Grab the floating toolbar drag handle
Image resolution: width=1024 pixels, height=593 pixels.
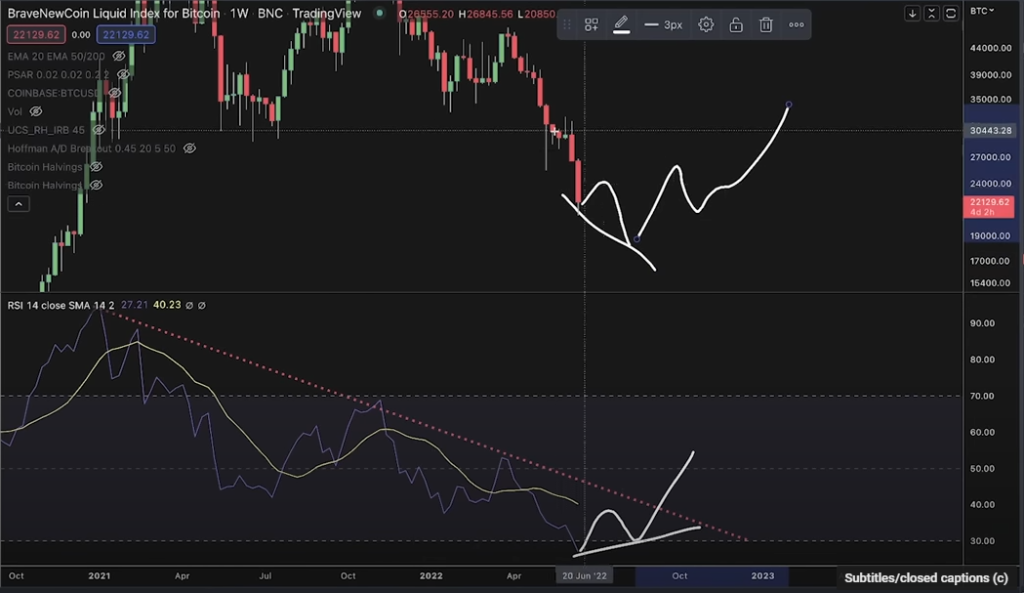click(569, 24)
